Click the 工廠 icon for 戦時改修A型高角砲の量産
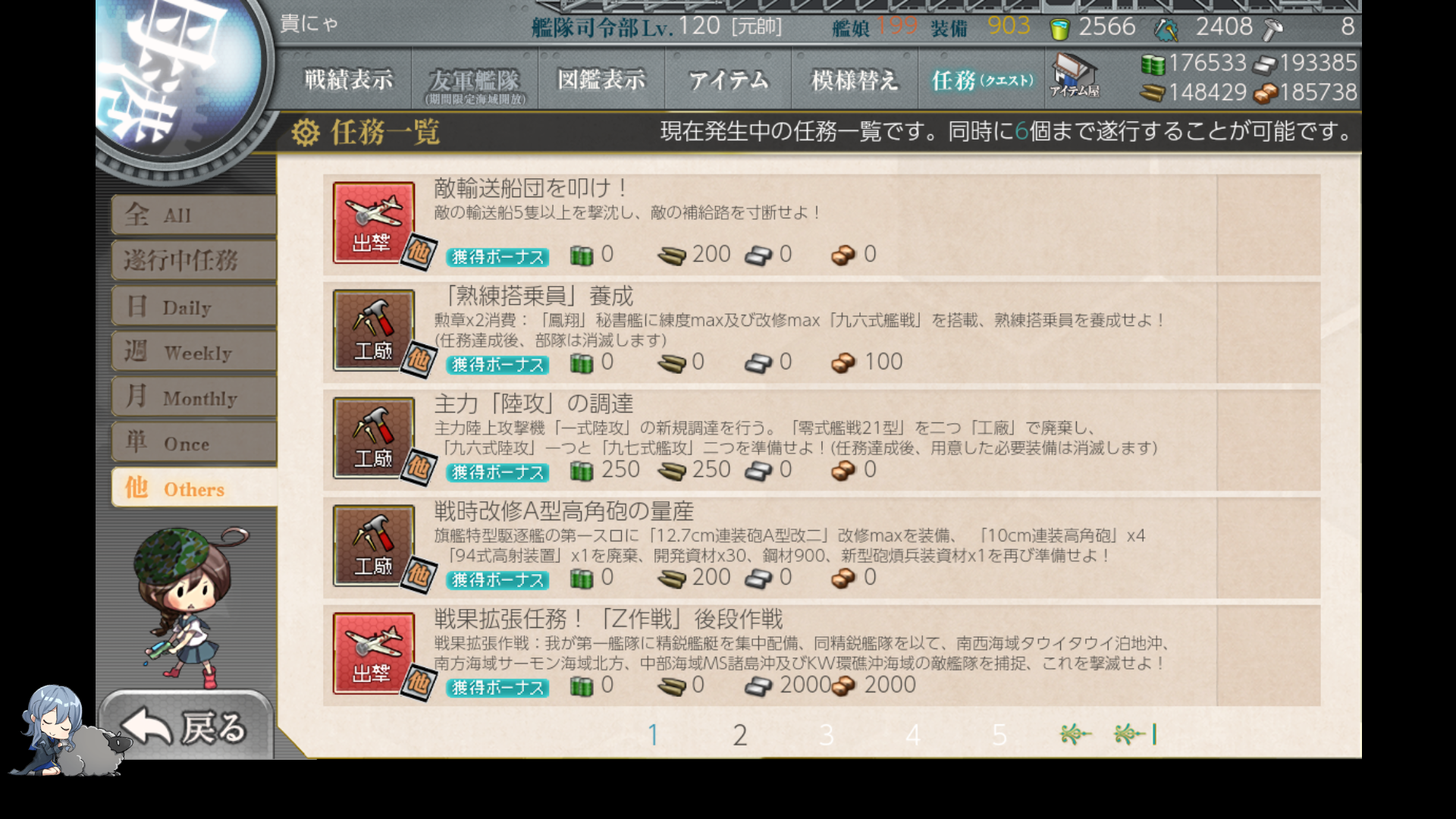 point(373,545)
